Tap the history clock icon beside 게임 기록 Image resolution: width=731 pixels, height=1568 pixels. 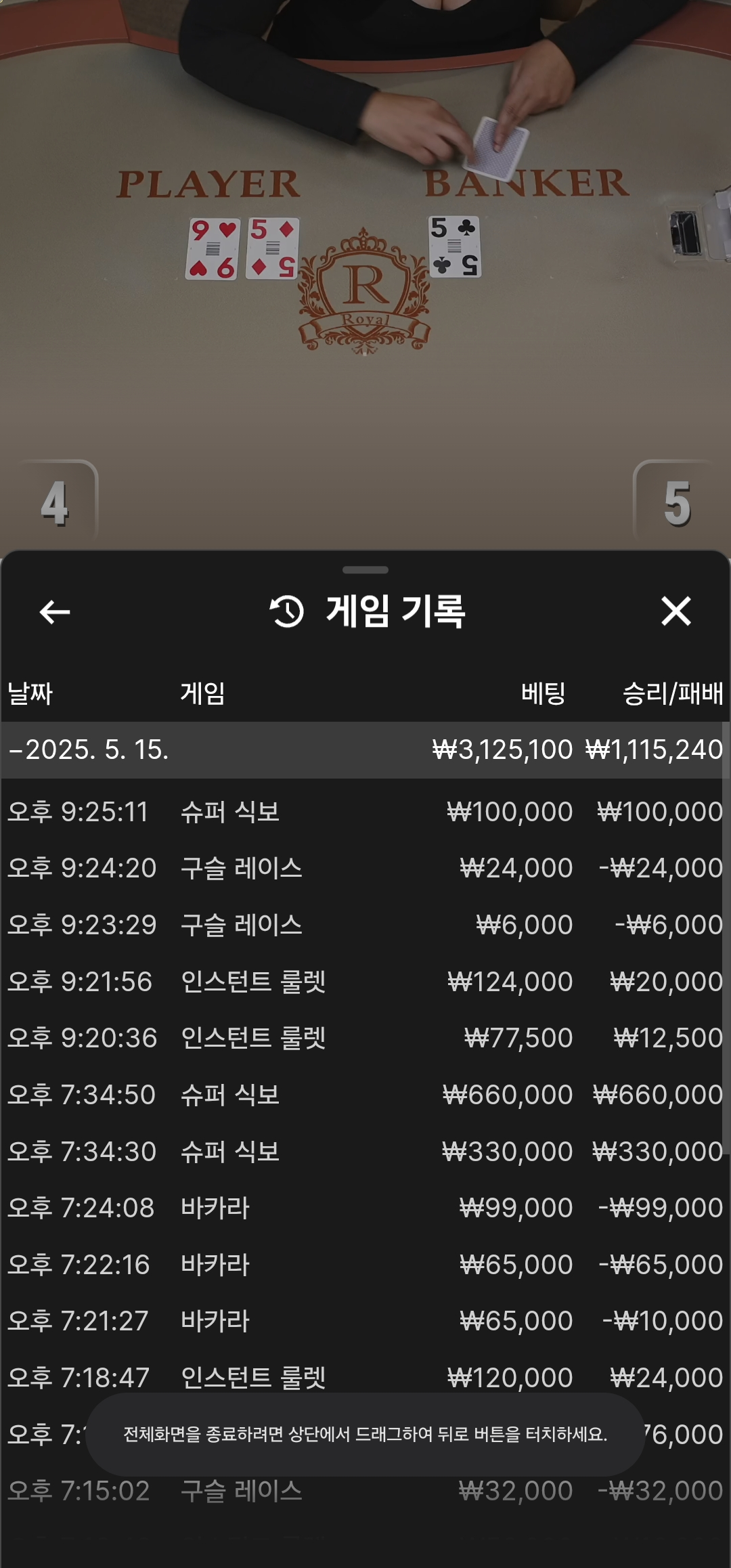(286, 611)
